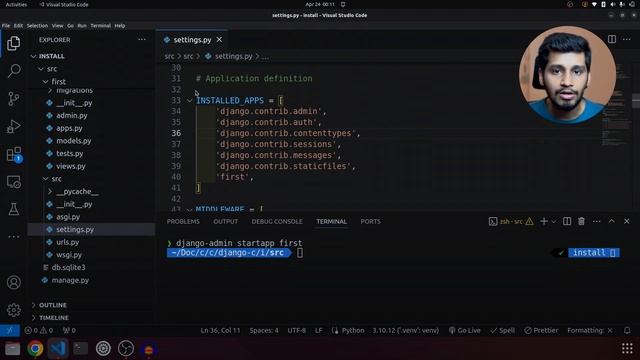Image resolution: width=640 pixels, height=360 pixels.
Task: Select the zsh src terminal instance
Action: tap(511, 221)
